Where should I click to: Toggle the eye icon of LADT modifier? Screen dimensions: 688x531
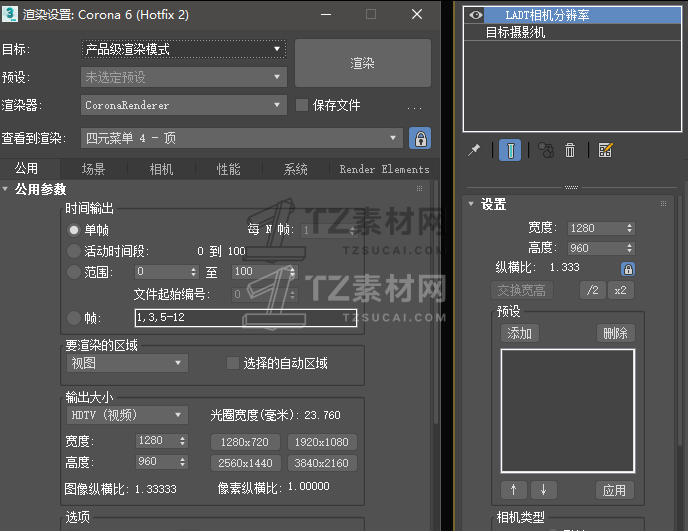tap(476, 15)
